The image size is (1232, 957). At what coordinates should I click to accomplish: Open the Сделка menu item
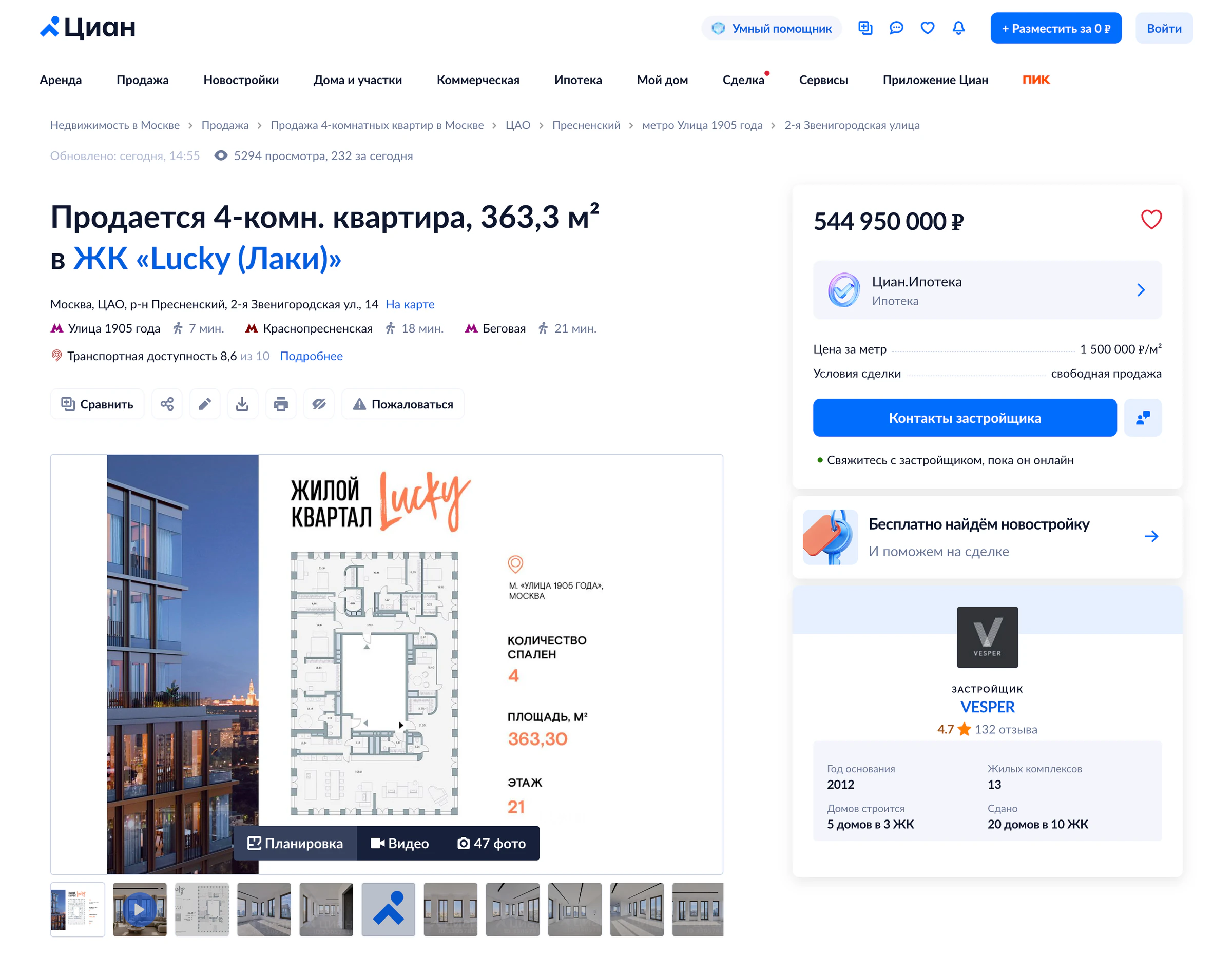point(743,80)
